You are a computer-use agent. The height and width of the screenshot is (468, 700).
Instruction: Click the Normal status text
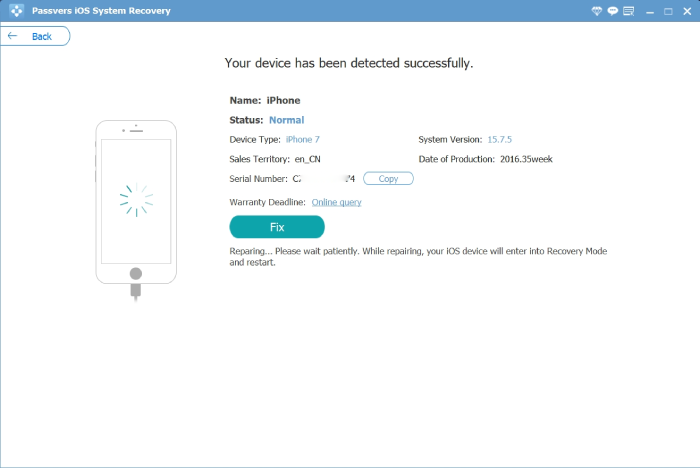pyautogui.click(x=287, y=120)
